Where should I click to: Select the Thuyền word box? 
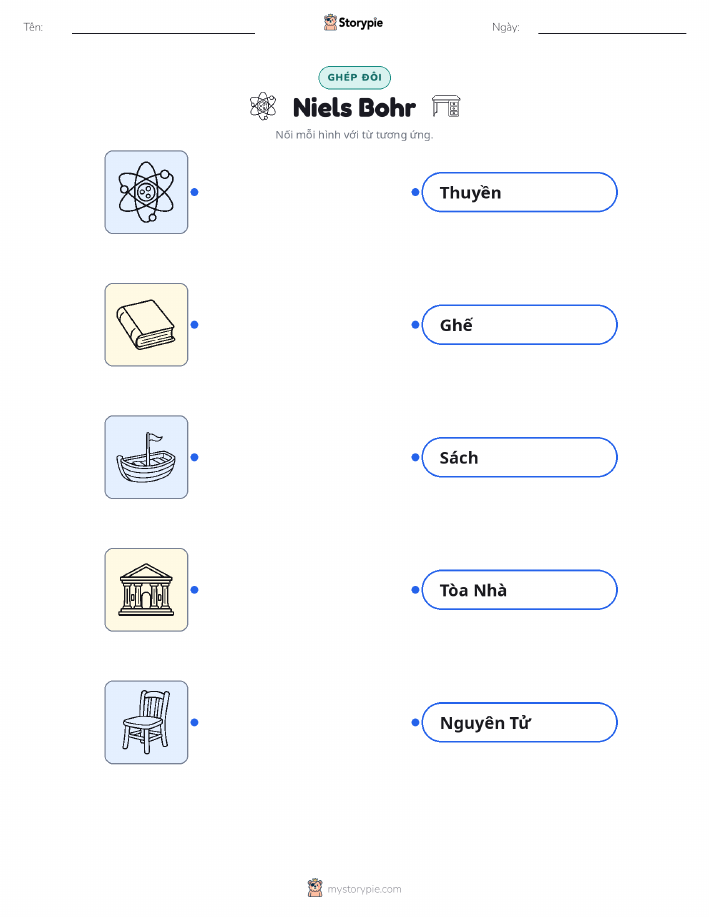pos(519,192)
